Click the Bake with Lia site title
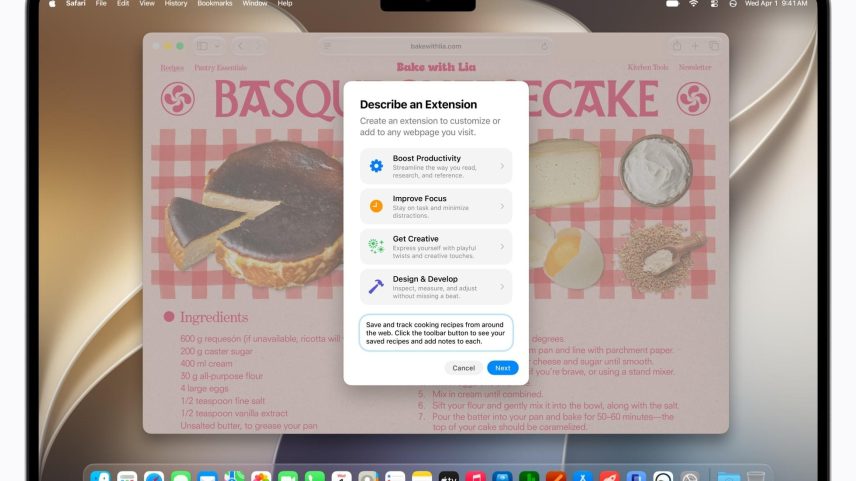The image size is (856, 481). [x=436, y=67]
